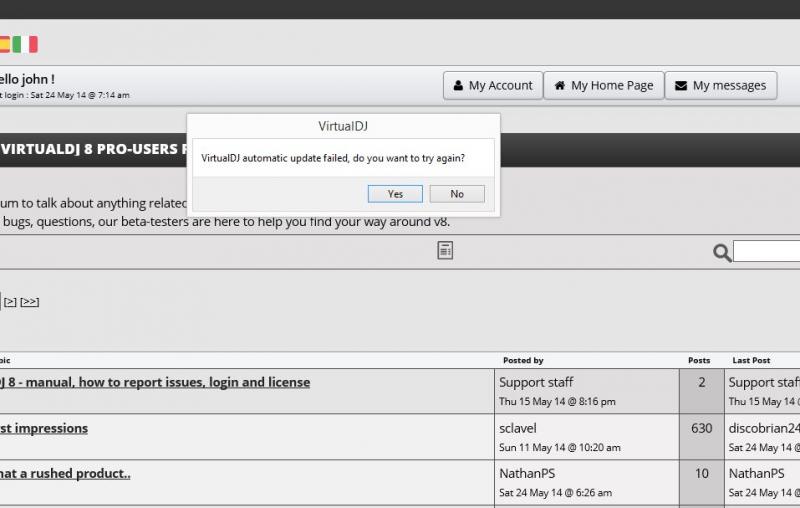Viewport: 800px width, 508px height.
Task: Open My messages
Action: (x=721, y=85)
